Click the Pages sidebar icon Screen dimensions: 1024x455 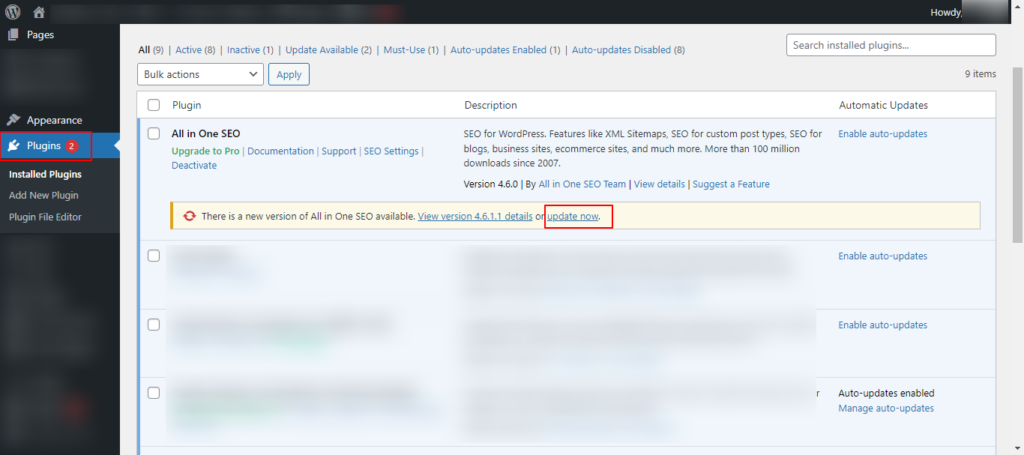pos(13,34)
